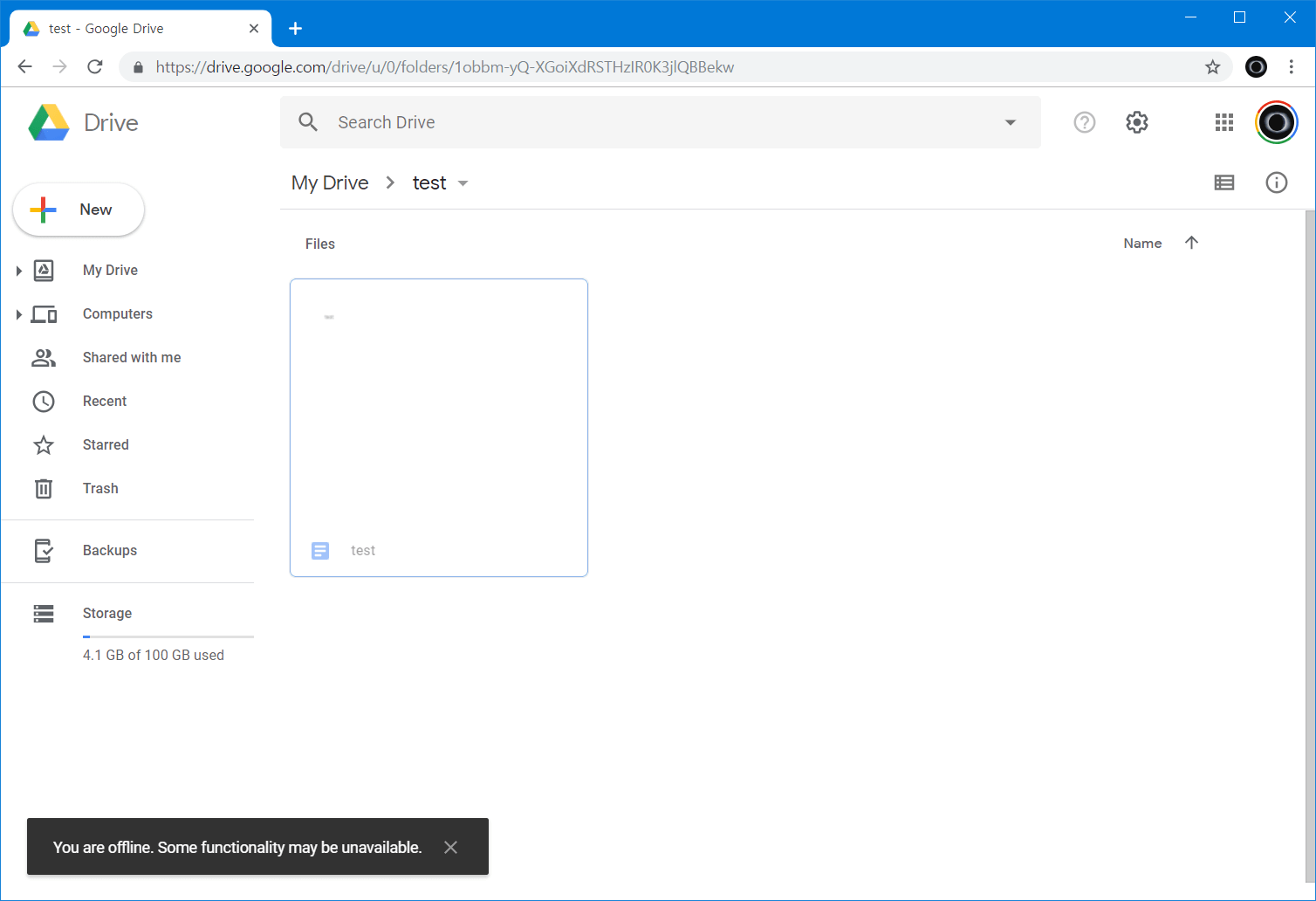
Task: Dismiss the offline notification
Action: pyautogui.click(x=450, y=847)
